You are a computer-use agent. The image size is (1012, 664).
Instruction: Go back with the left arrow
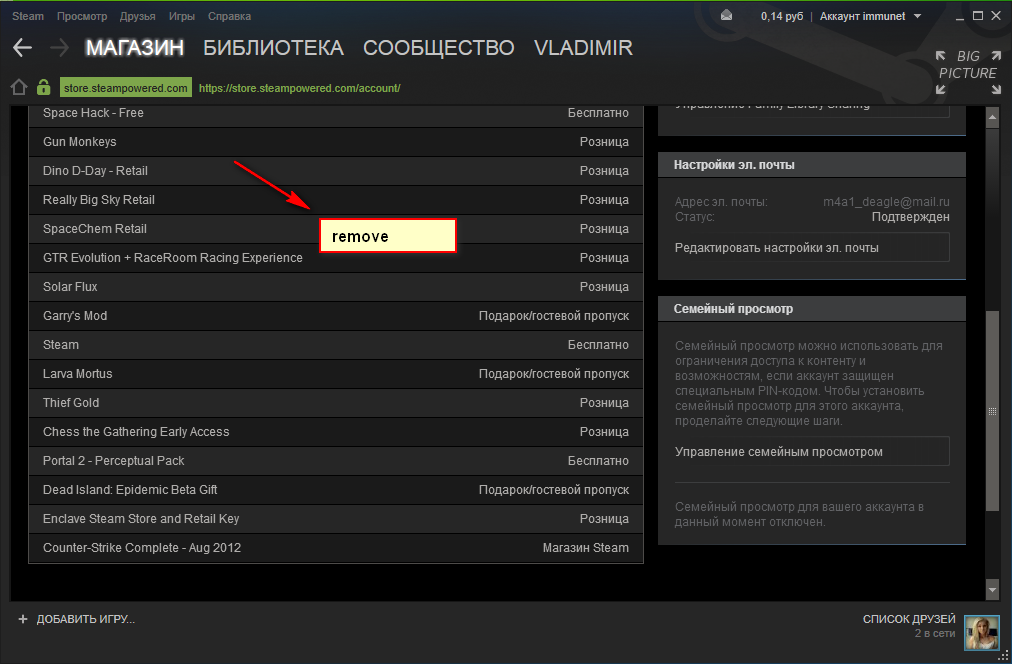tap(22, 48)
